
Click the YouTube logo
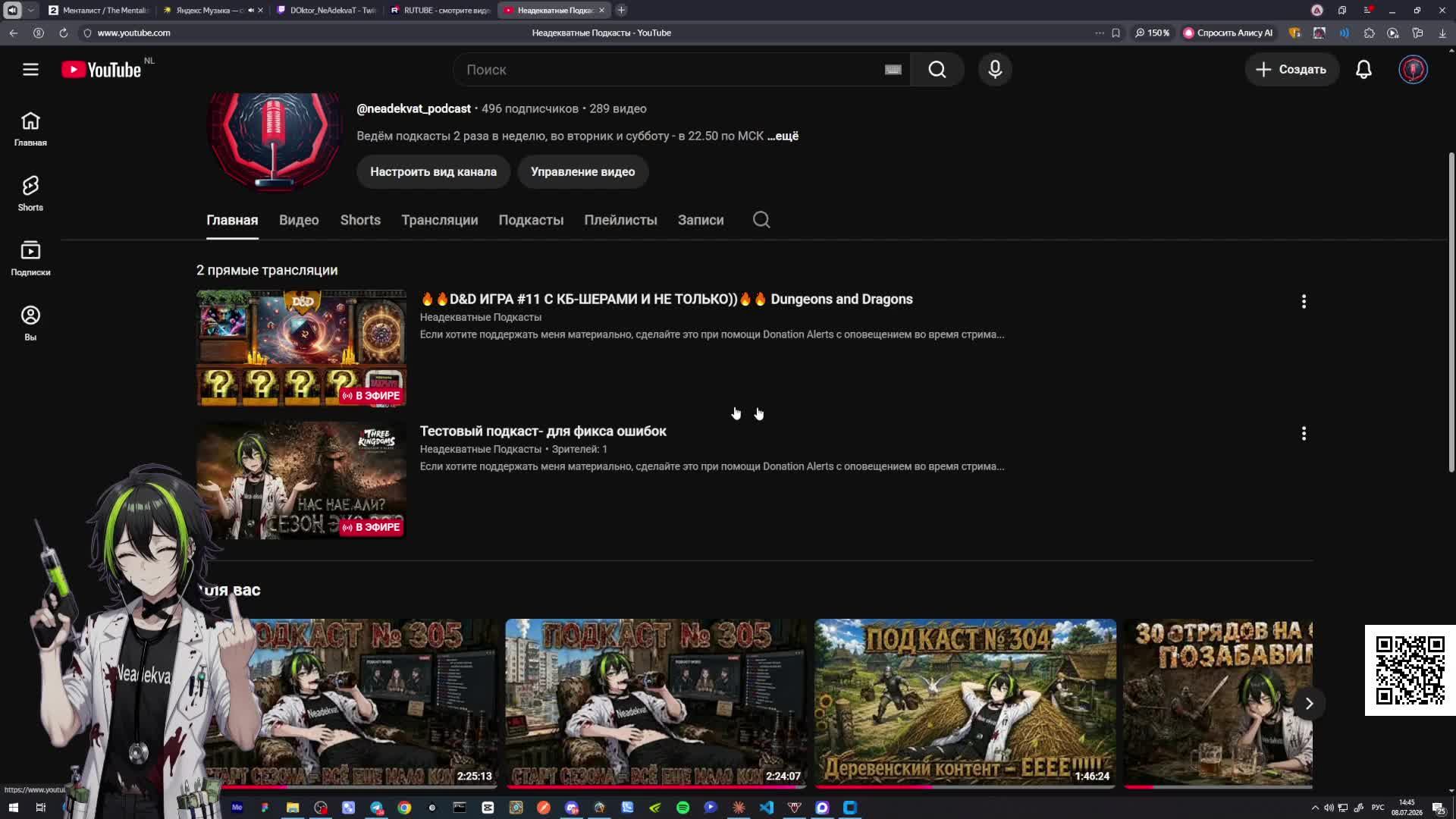102,70
